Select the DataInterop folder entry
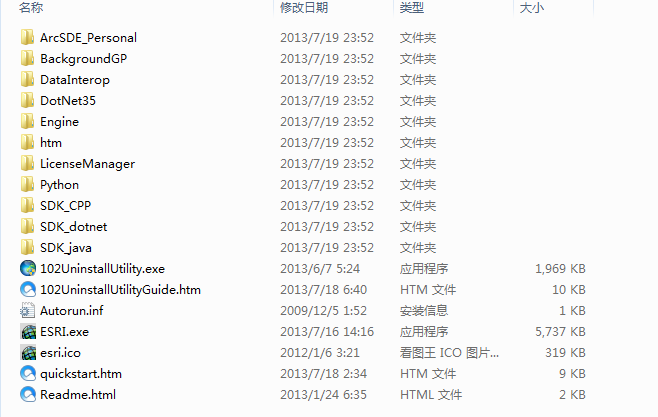Viewport: 658px width, 417px height. (75, 80)
